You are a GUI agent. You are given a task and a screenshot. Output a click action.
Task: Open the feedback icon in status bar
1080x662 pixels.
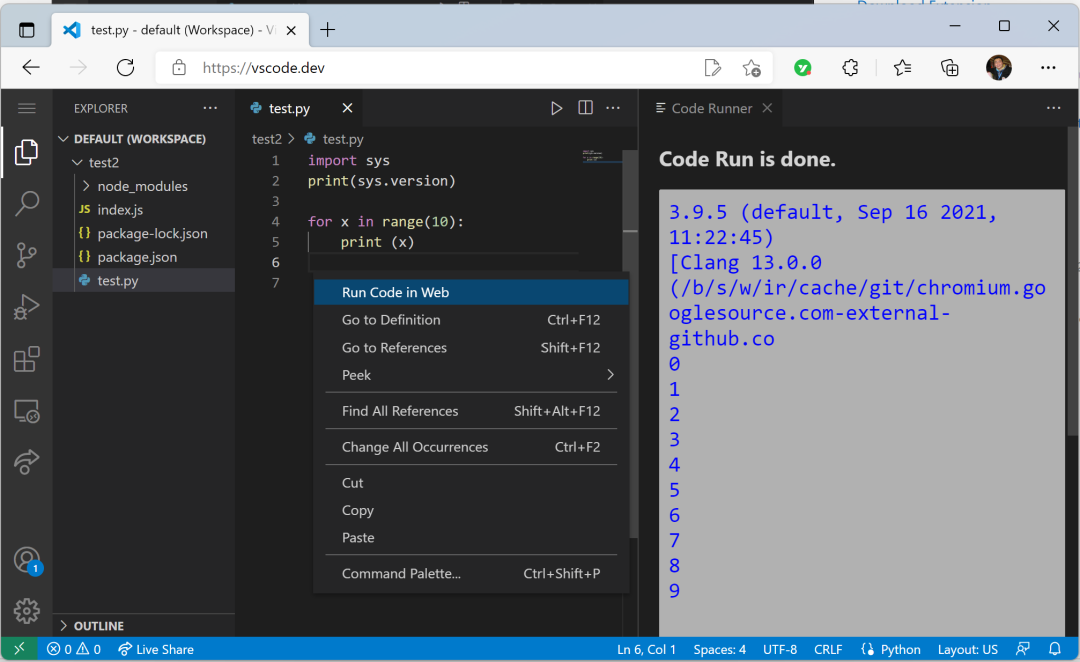(x=1023, y=649)
